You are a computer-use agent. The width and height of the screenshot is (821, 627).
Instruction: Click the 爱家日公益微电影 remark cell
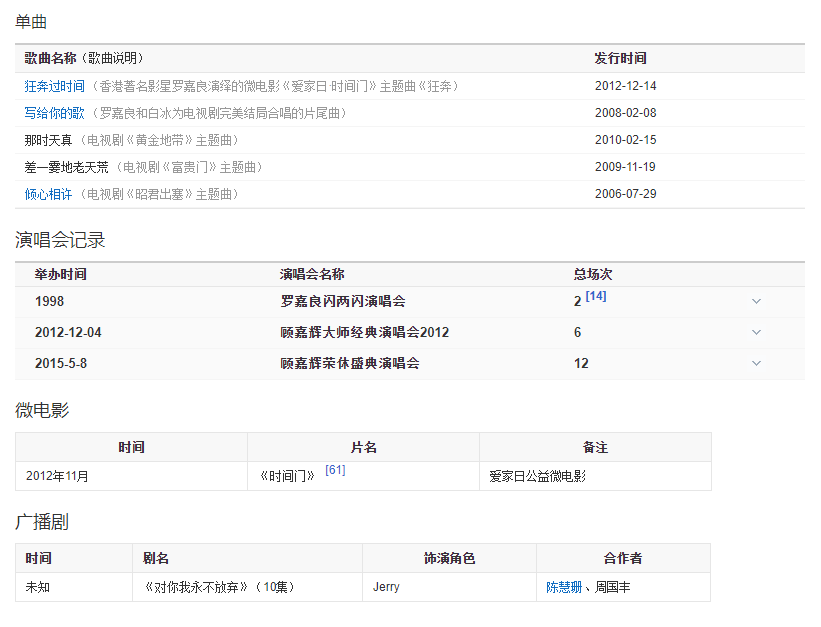tap(538, 476)
